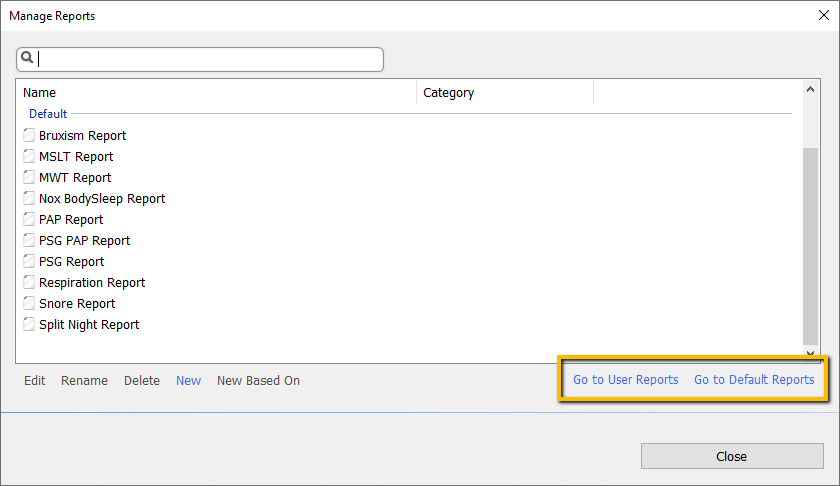Click the vertical scrollbar thumb

coord(810,246)
